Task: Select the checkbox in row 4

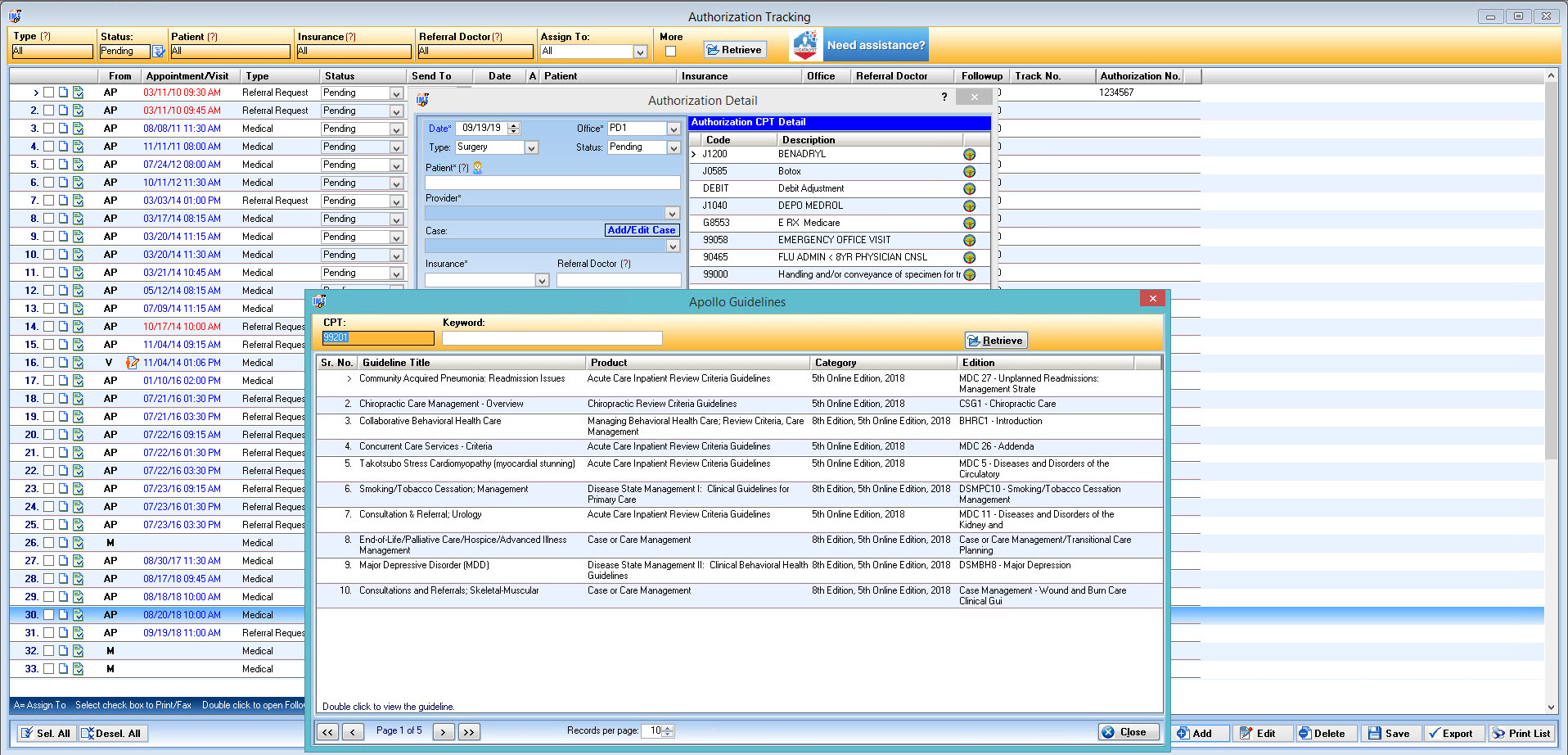Action: [49, 147]
